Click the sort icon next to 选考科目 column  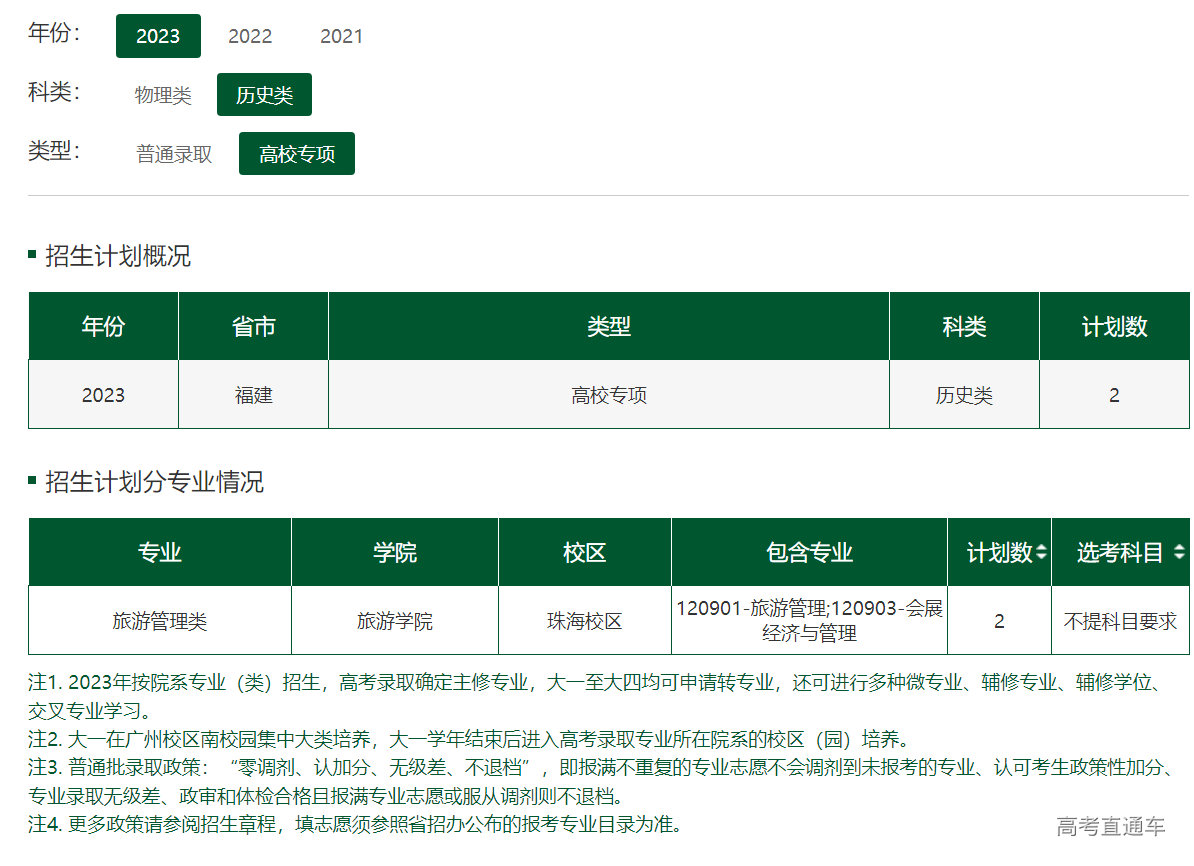click(x=1179, y=552)
